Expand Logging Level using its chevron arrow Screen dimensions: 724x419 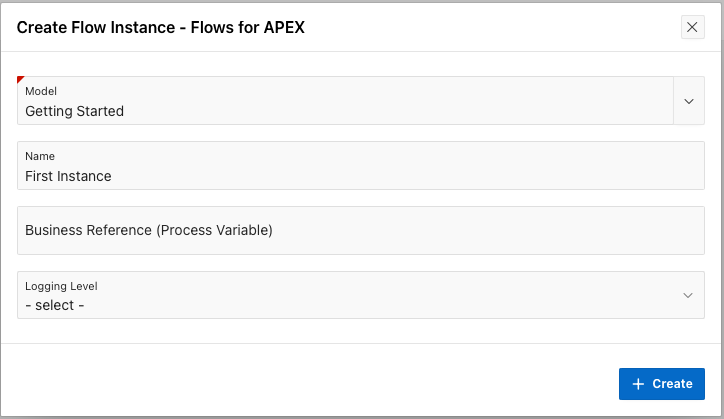(688, 295)
